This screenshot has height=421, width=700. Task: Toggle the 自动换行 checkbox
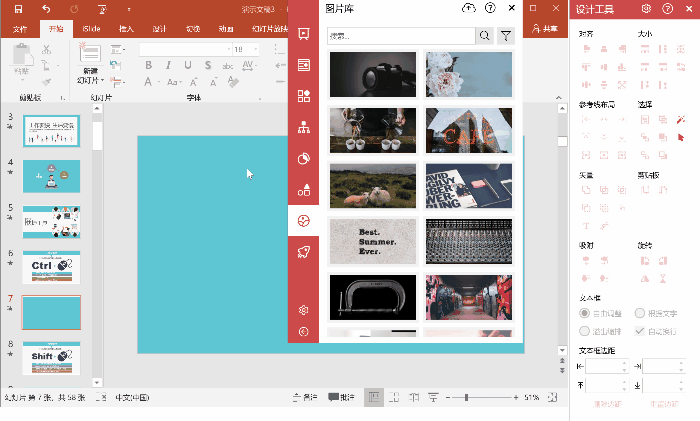[640, 331]
